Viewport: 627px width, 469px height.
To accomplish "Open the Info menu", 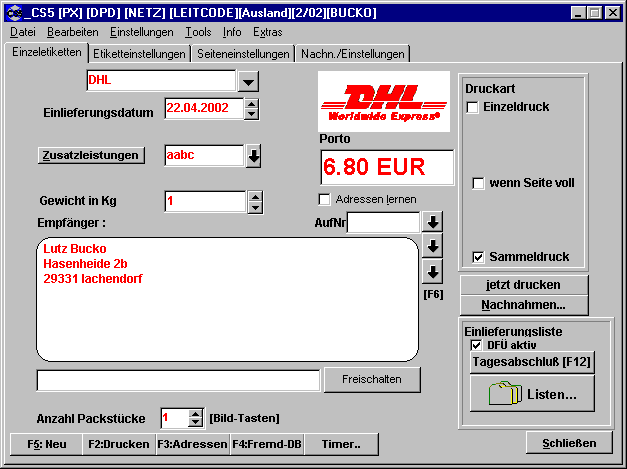I will tap(232, 32).
